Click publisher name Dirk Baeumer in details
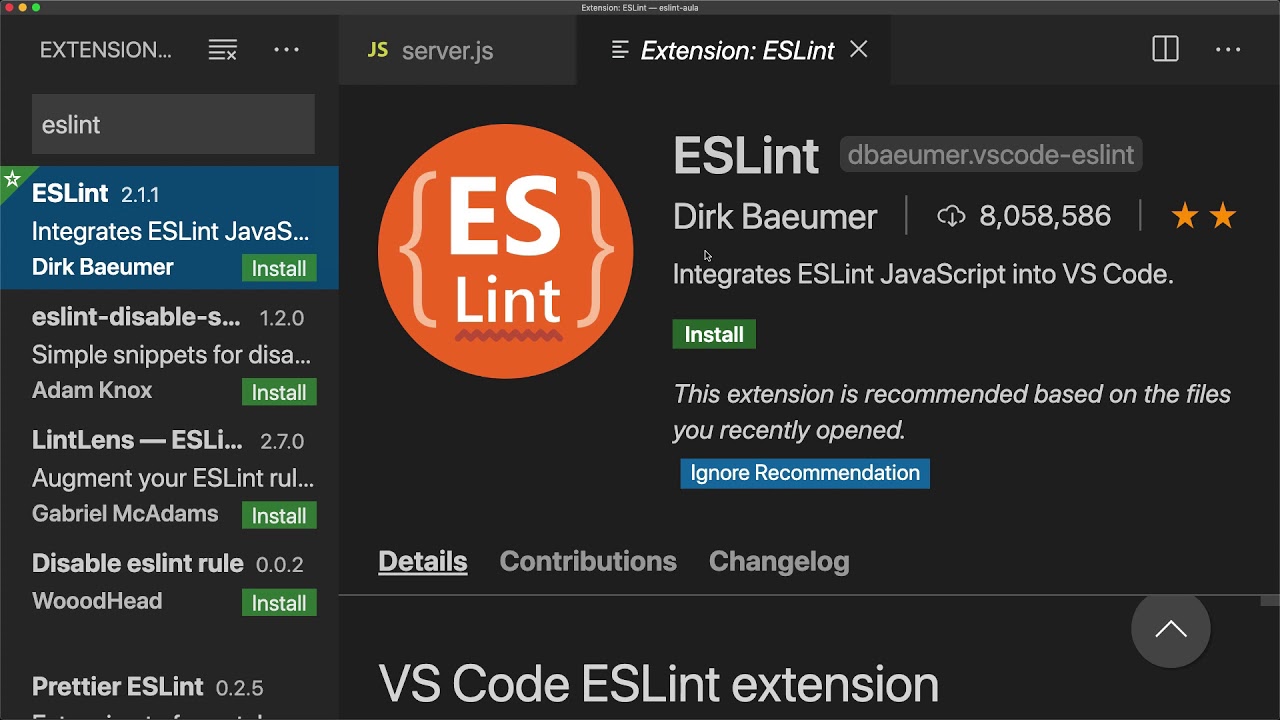This screenshot has width=1280, height=720. pos(775,216)
